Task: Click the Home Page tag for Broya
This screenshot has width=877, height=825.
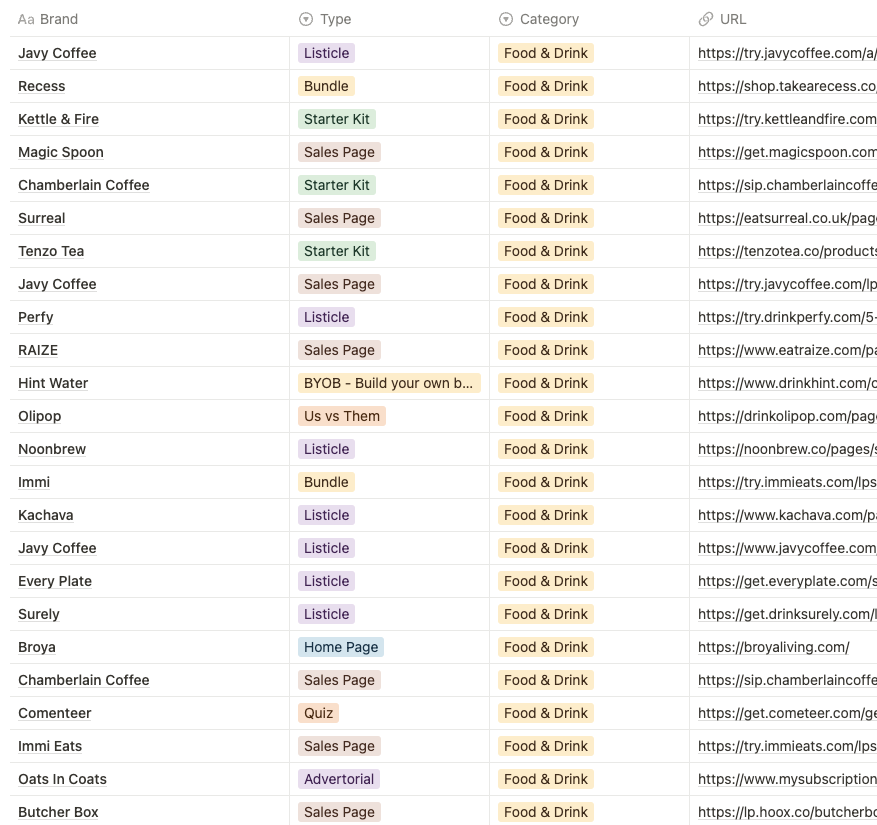Action: point(341,647)
